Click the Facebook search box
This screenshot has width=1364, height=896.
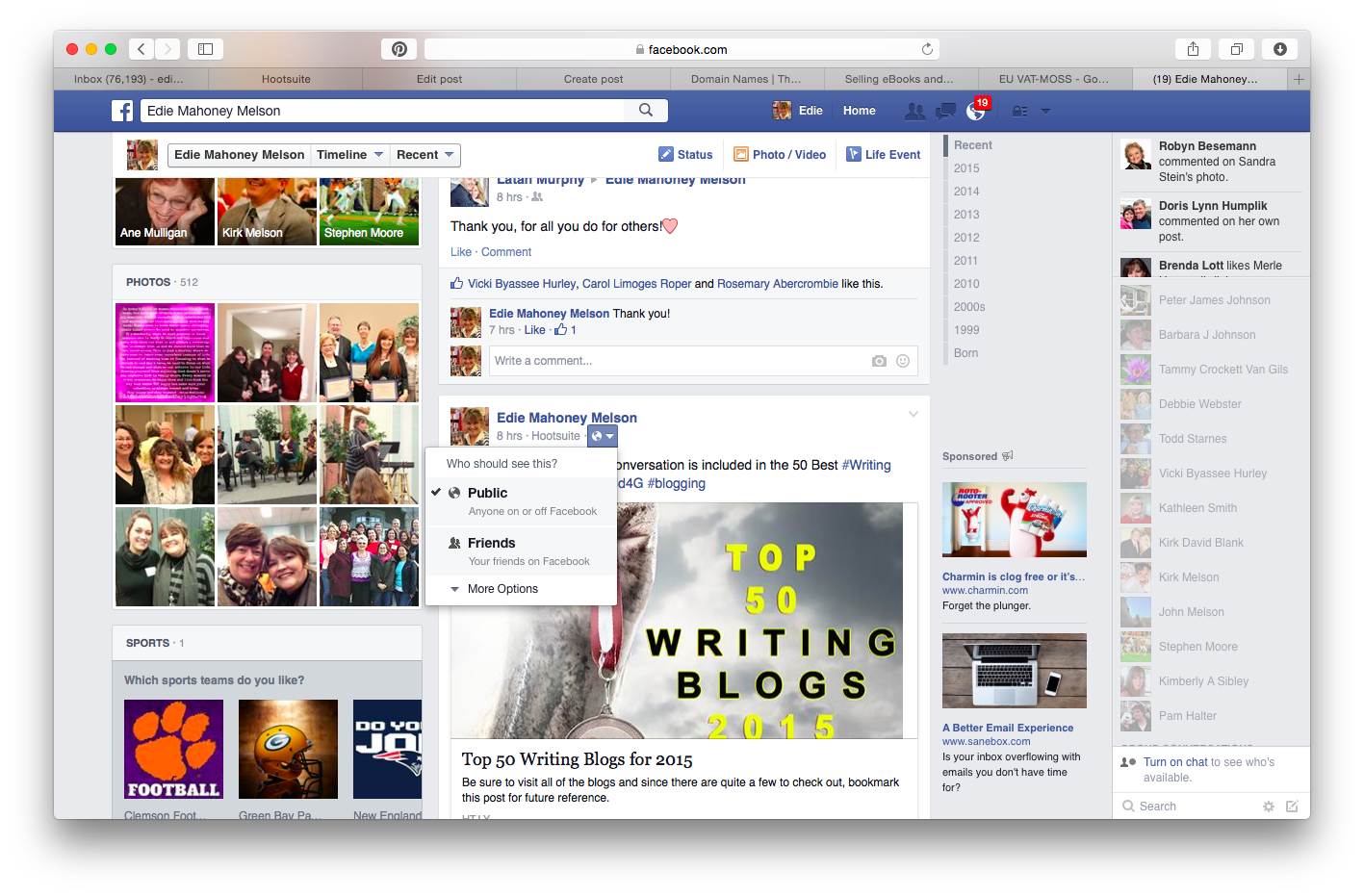(383, 111)
